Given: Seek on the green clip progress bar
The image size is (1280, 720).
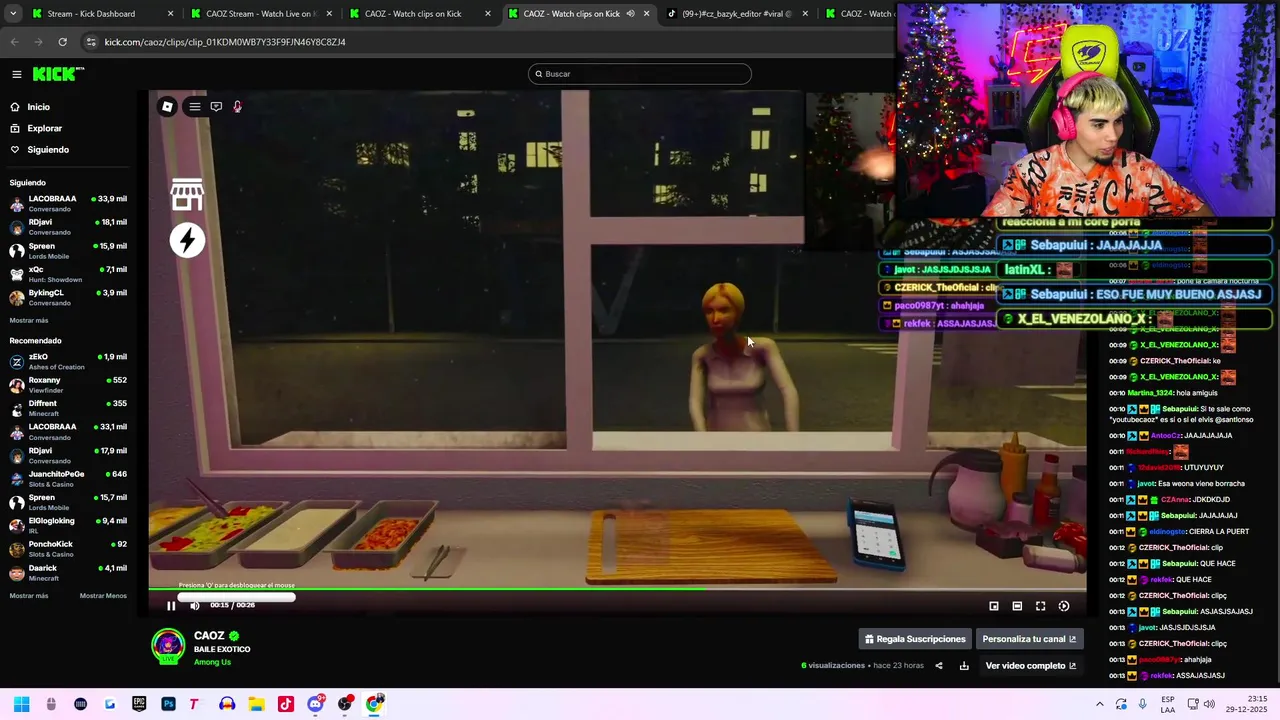Looking at the screenshot, I should [x=617, y=589].
